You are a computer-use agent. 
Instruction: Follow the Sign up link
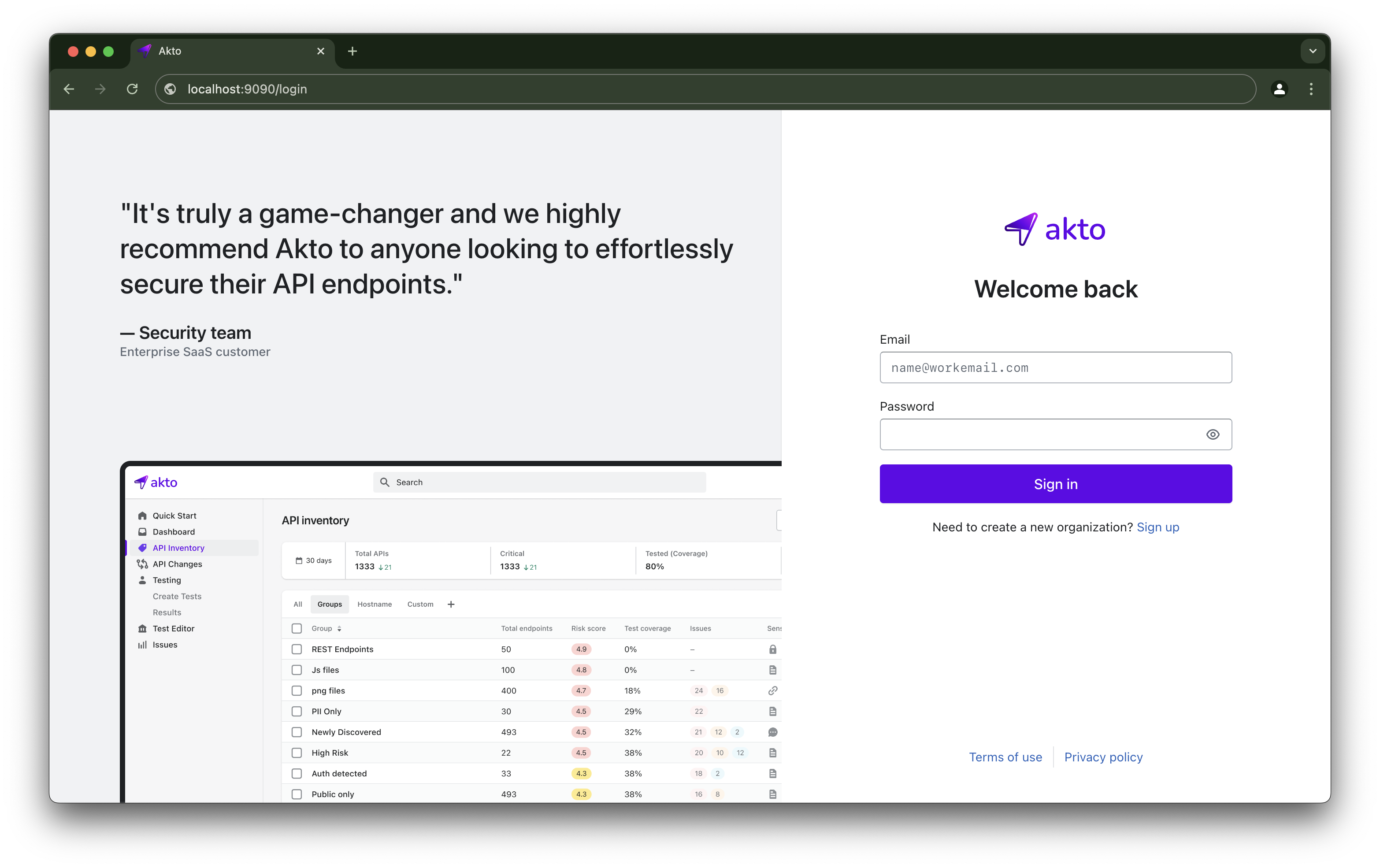pos(1157,527)
